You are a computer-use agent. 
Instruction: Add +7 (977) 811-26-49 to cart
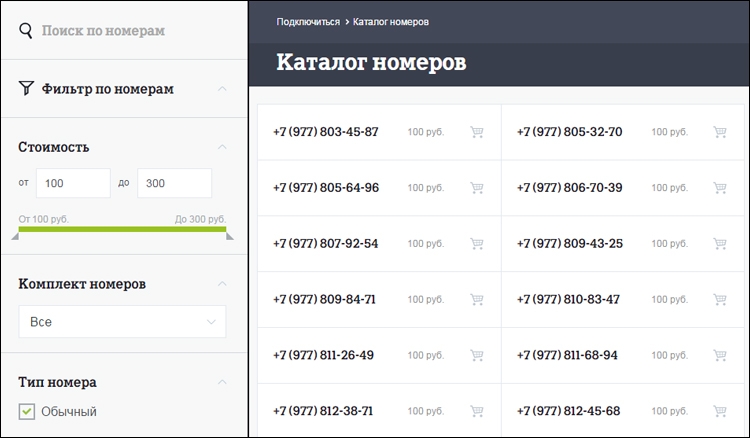coord(477,355)
